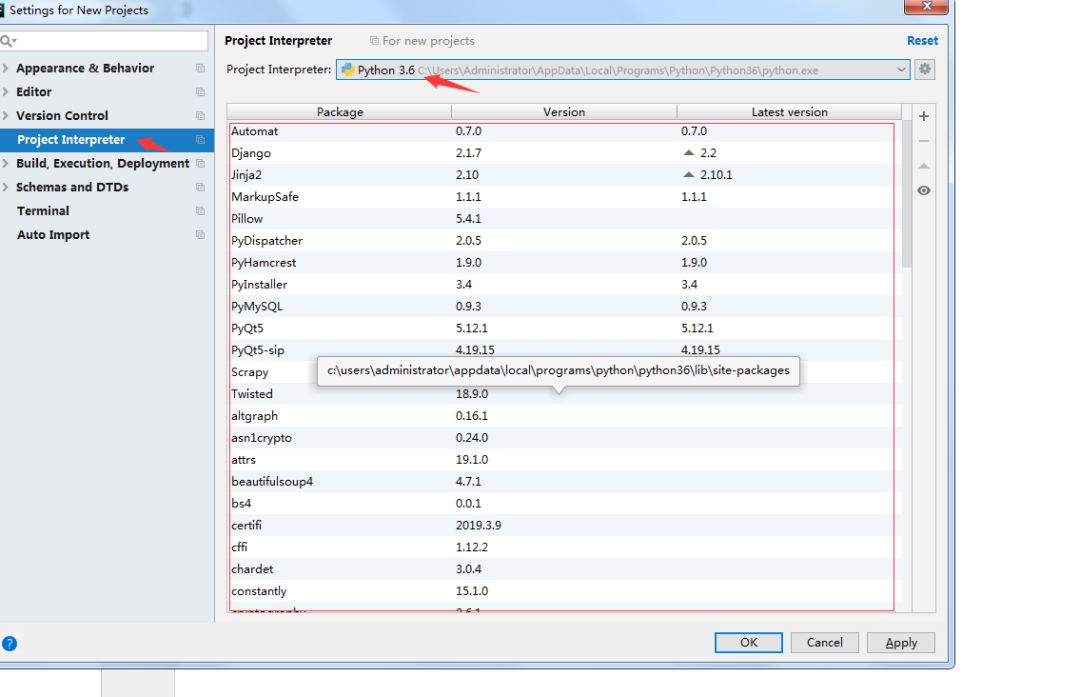Viewport: 1080px width, 697px height.
Task: Click the search magnifier icon in settings
Action: pyautogui.click(x=8, y=41)
